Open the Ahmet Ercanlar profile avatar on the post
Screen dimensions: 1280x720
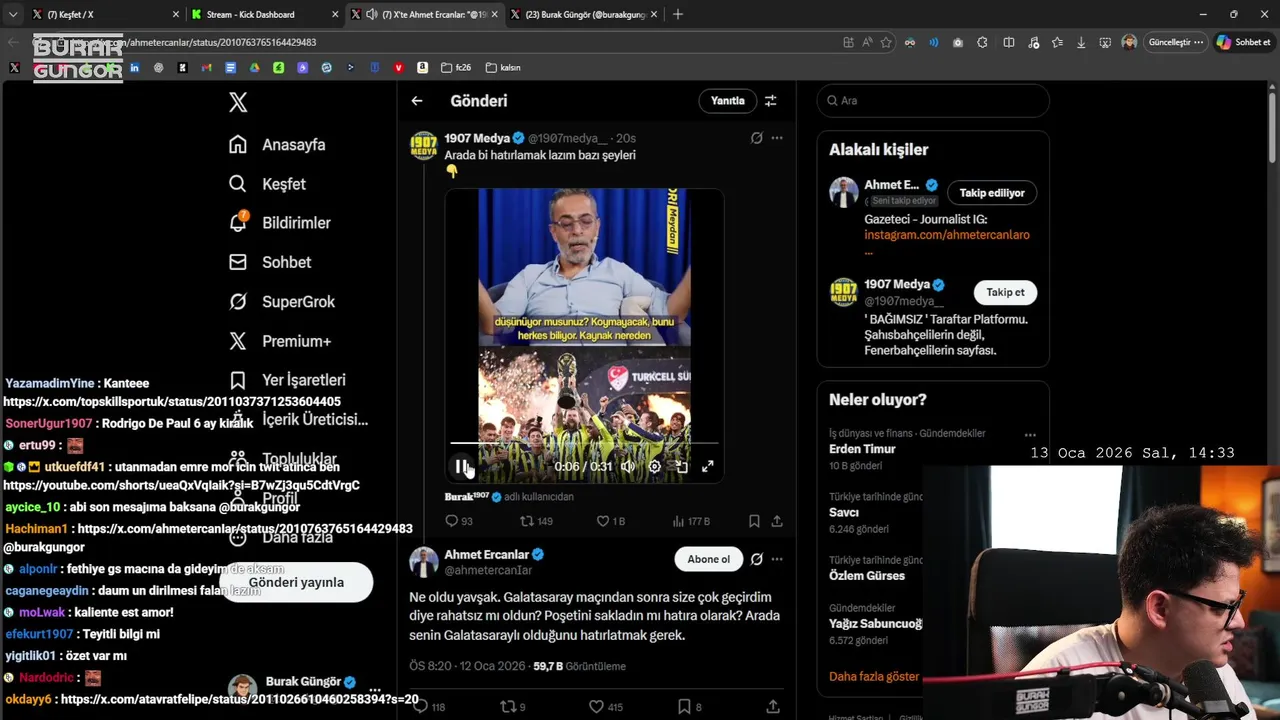[424, 562]
